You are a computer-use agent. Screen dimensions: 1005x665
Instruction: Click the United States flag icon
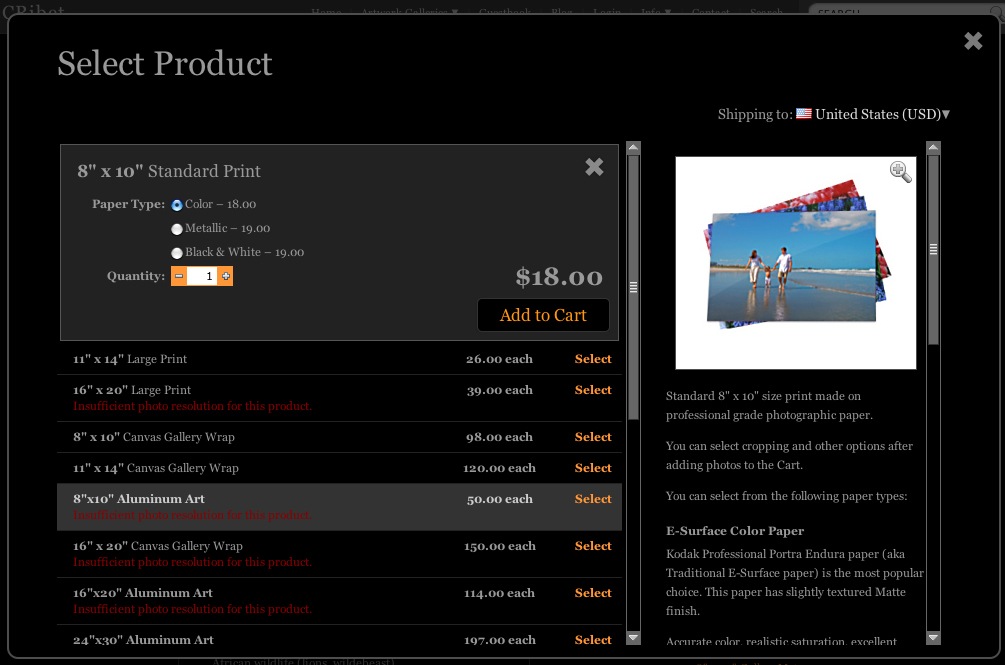(x=804, y=114)
